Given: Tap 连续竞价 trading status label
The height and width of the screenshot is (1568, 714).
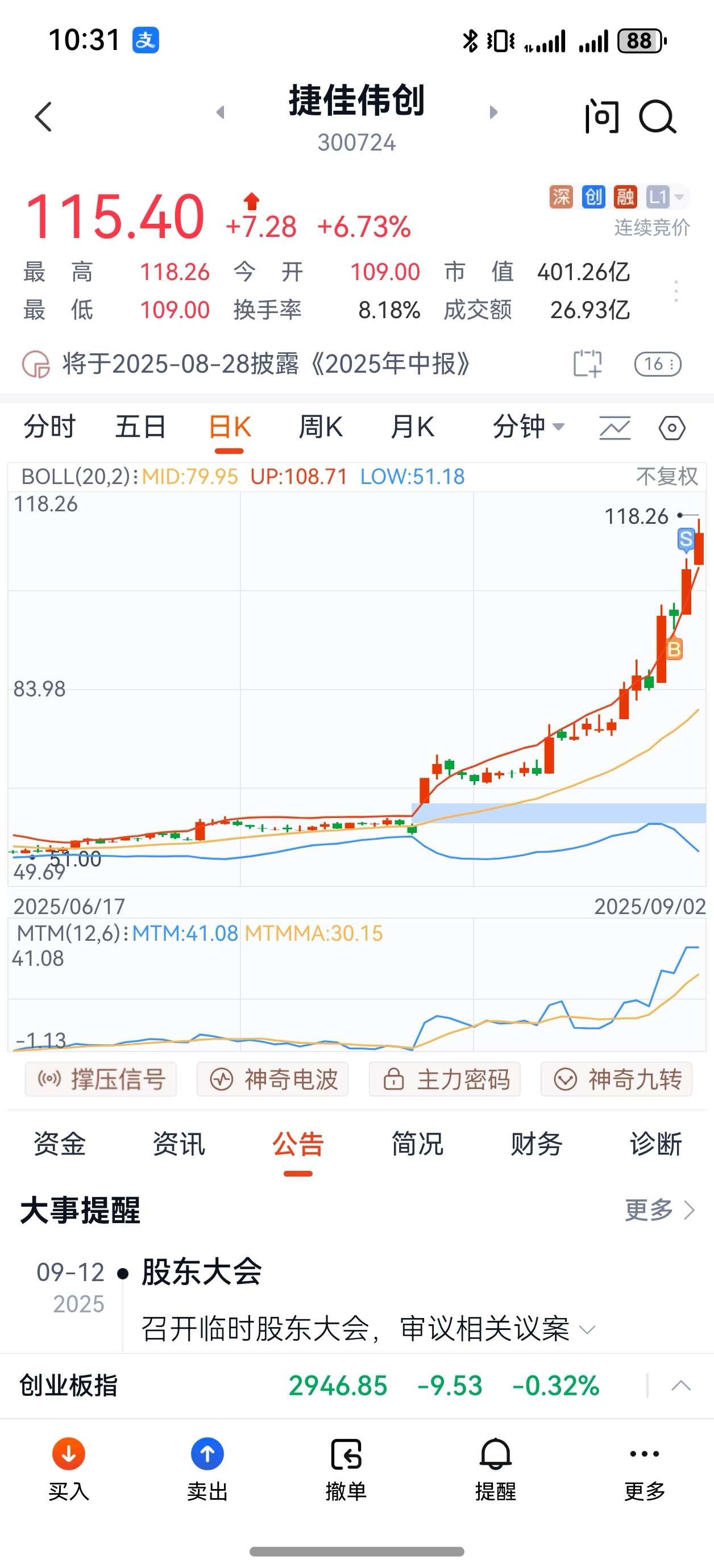Looking at the screenshot, I should coord(652,228).
